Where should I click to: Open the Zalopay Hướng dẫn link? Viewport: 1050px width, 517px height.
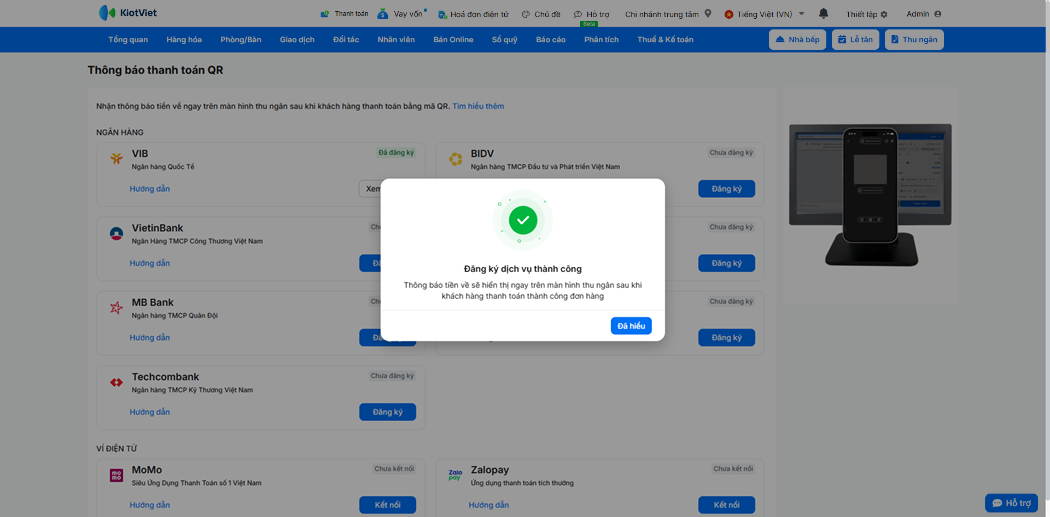point(489,505)
